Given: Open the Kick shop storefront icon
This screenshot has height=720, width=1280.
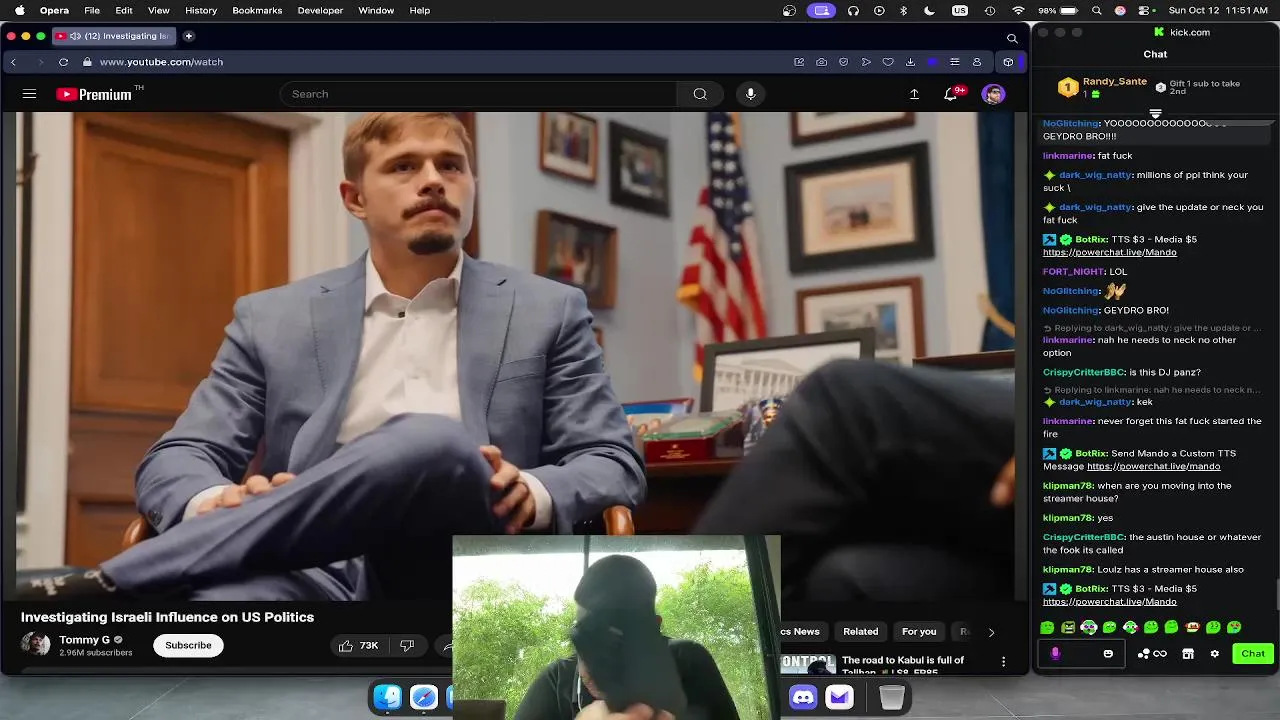Looking at the screenshot, I should point(1188,654).
